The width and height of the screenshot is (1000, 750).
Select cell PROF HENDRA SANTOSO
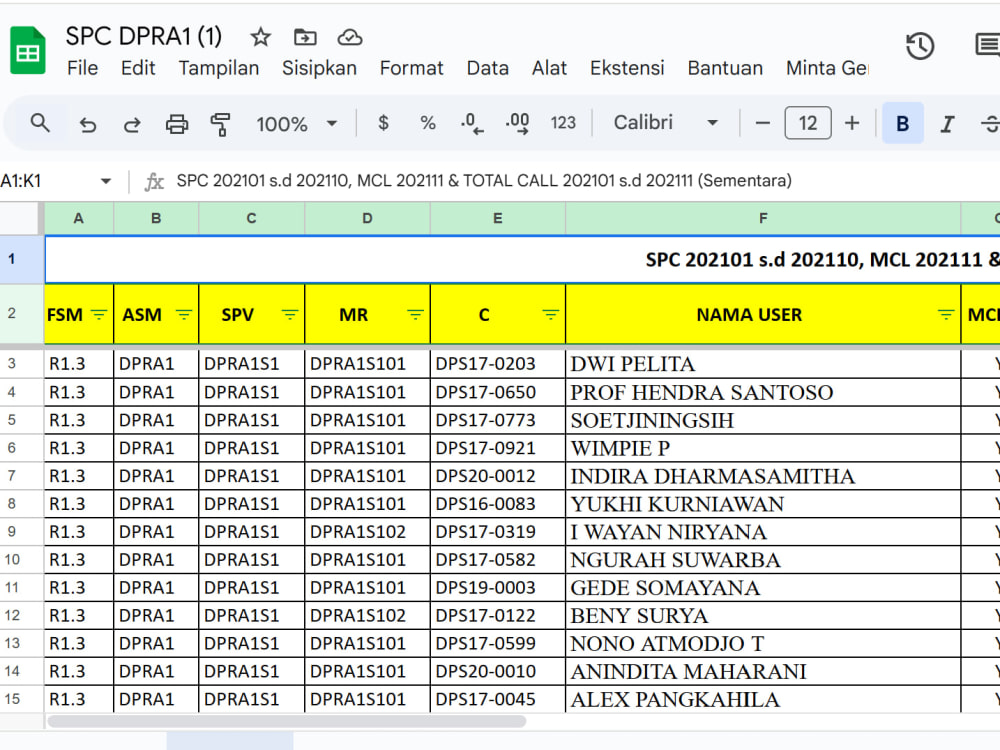click(763, 392)
